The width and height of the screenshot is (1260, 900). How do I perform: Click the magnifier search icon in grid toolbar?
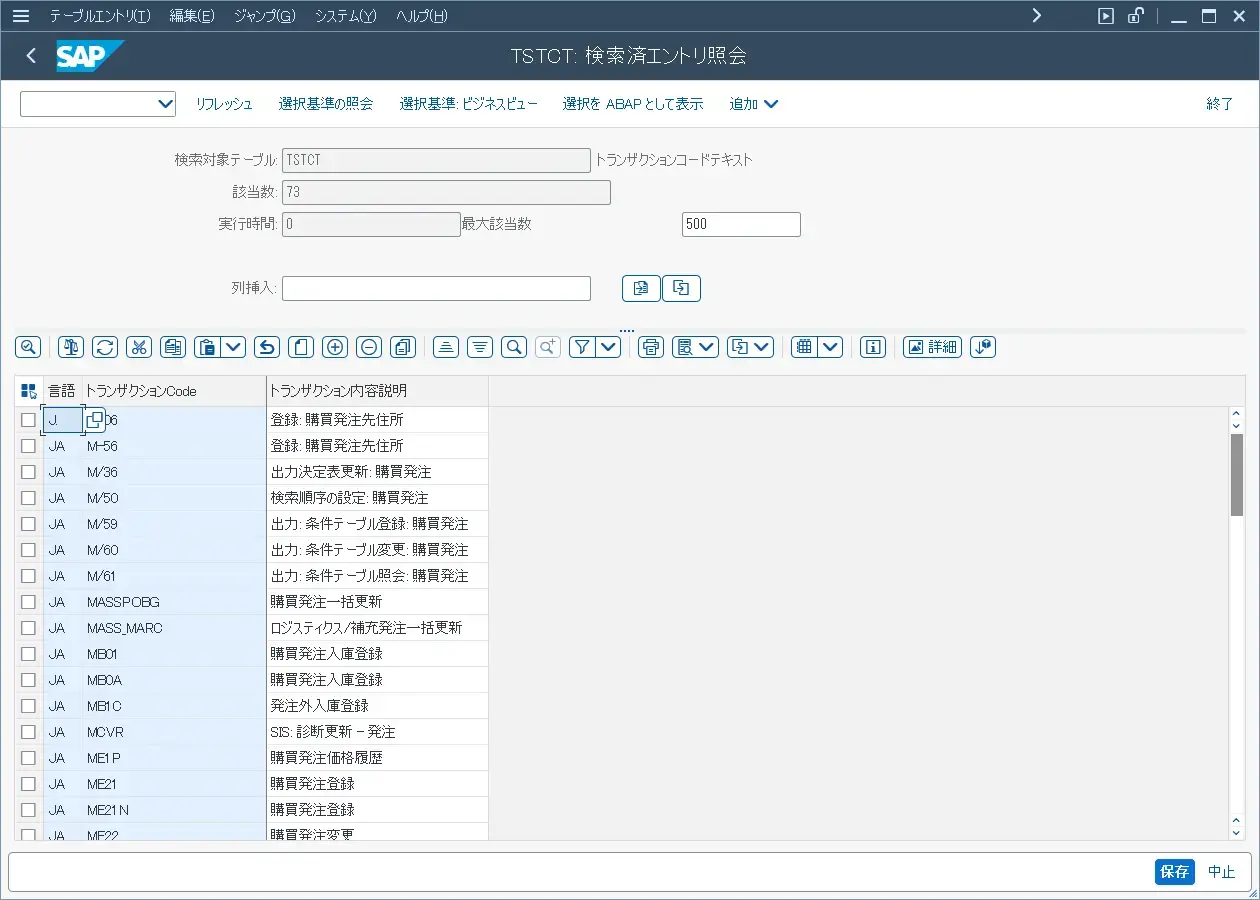[514, 347]
